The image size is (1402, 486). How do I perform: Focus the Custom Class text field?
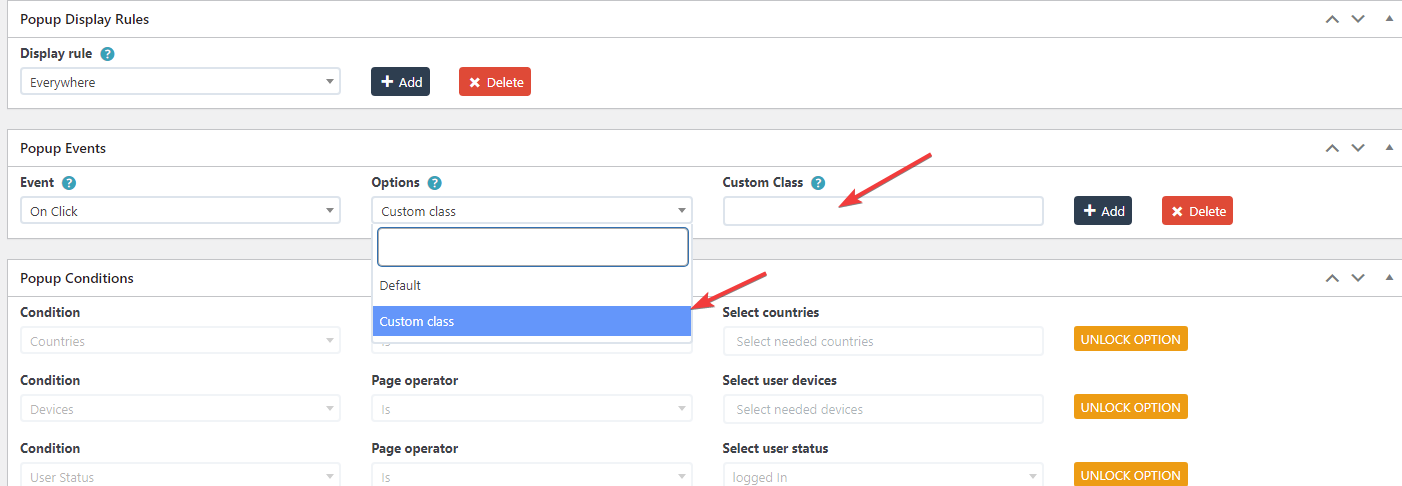882,211
